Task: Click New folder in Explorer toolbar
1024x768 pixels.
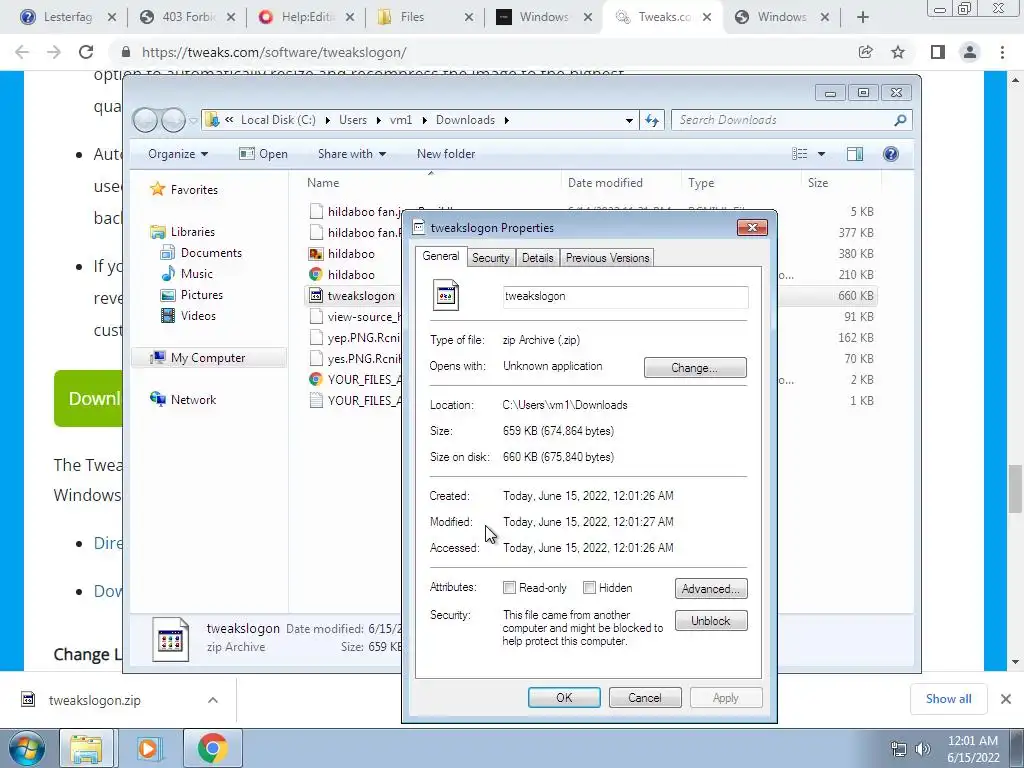Action: click(x=446, y=154)
